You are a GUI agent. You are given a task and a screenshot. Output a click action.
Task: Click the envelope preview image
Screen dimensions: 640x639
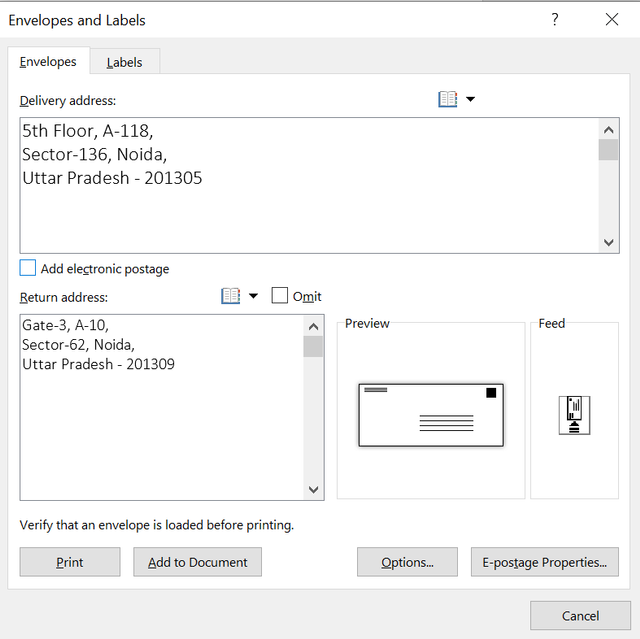pos(431,414)
